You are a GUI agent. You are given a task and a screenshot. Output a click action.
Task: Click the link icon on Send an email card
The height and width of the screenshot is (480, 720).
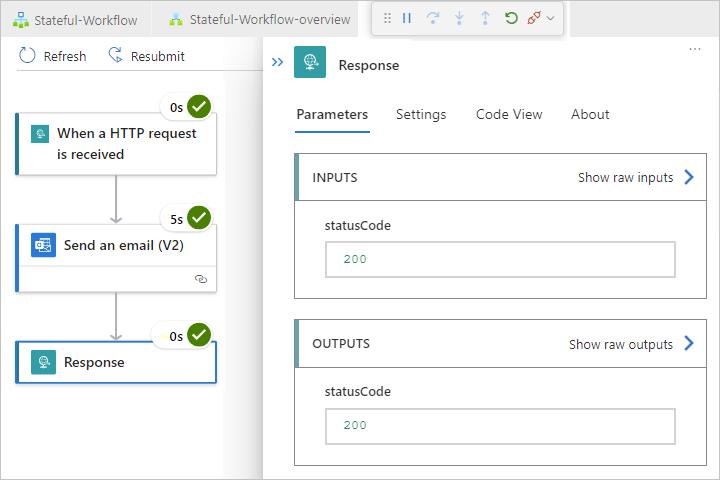click(201, 280)
